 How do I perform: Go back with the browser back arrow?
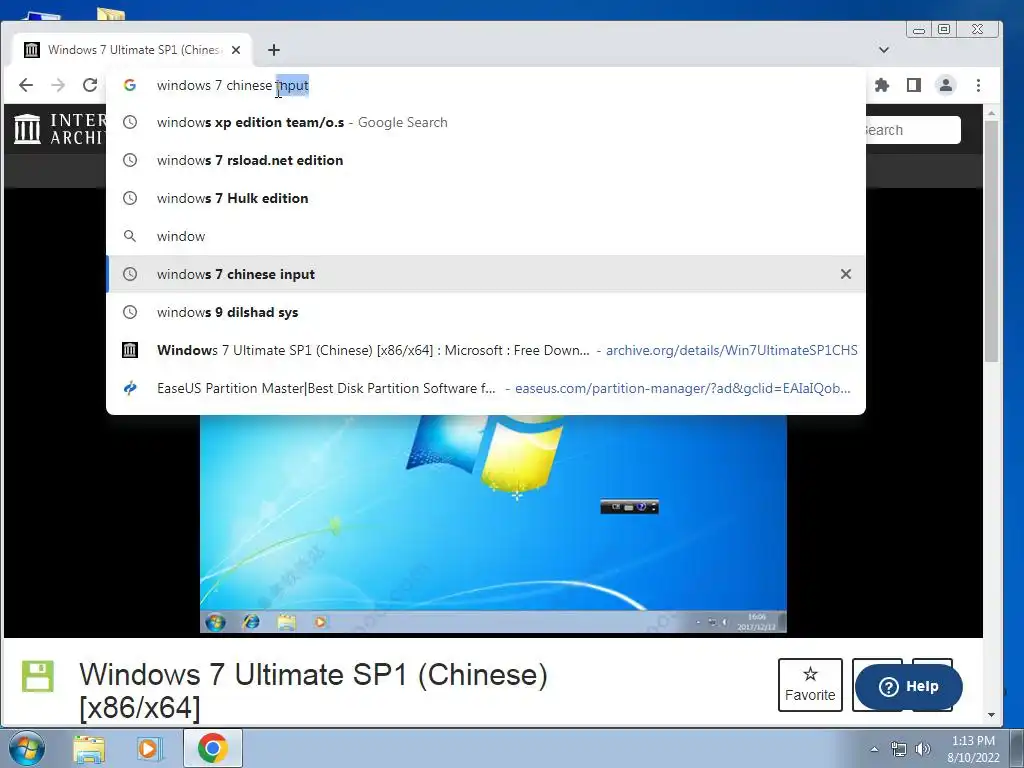pyautogui.click(x=26, y=85)
